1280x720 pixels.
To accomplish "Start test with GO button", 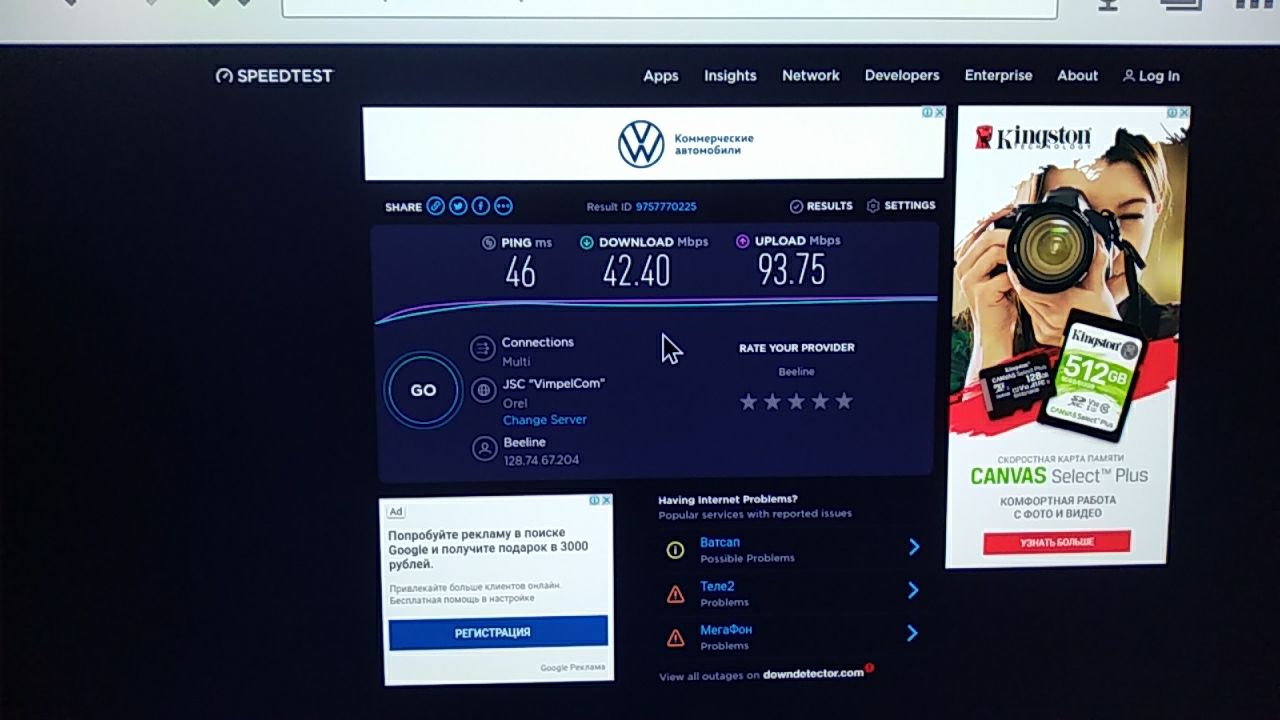I will (423, 390).
